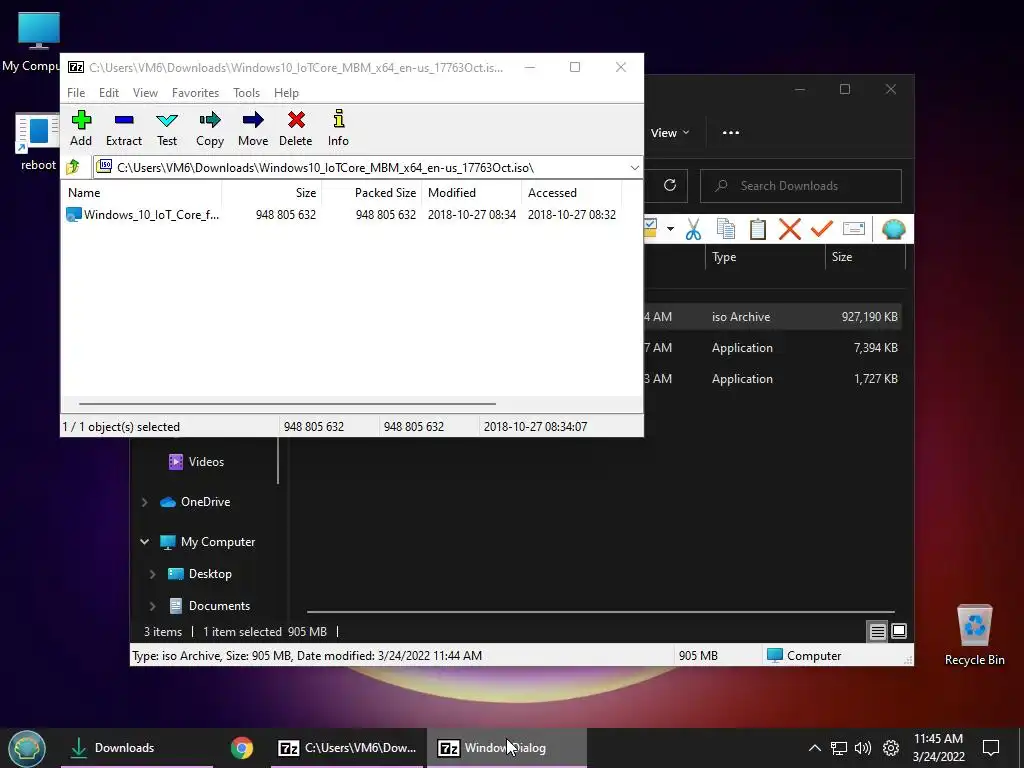Sort Explorer list by Type column

[x=765, y=257]
